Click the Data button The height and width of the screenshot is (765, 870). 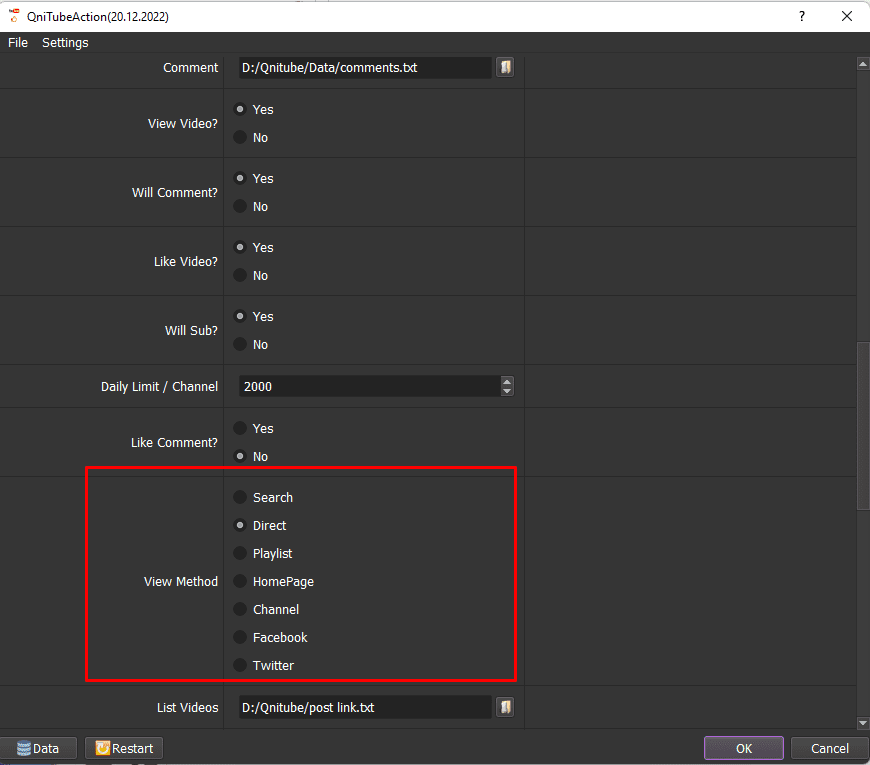(38, 748)
